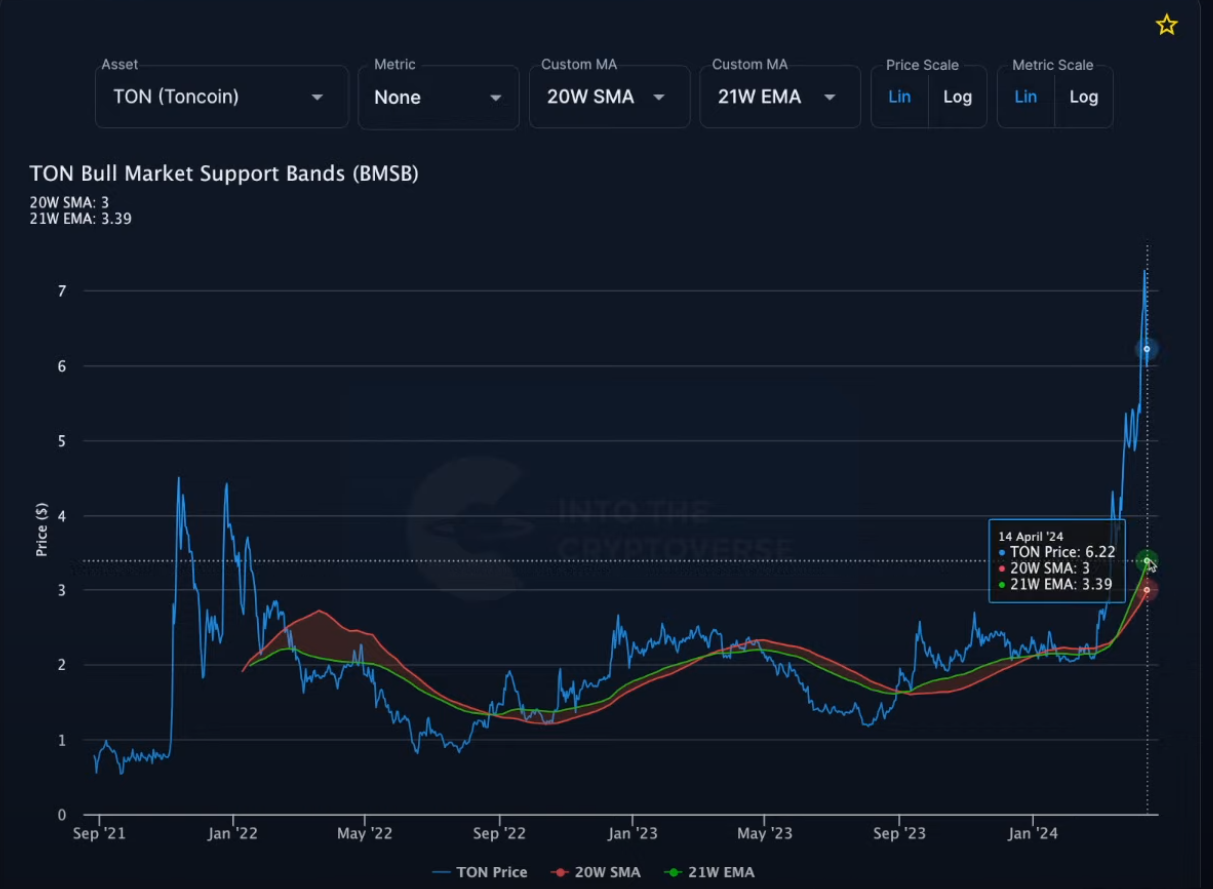Click the blue TON price marker on chart

click(x=1147, y=349)
